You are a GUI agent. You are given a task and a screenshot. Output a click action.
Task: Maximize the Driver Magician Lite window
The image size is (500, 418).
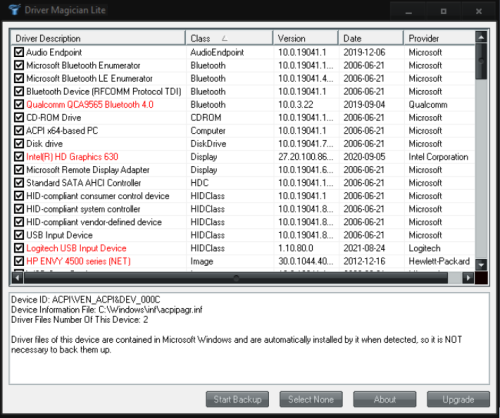click(x=444, y=11)
